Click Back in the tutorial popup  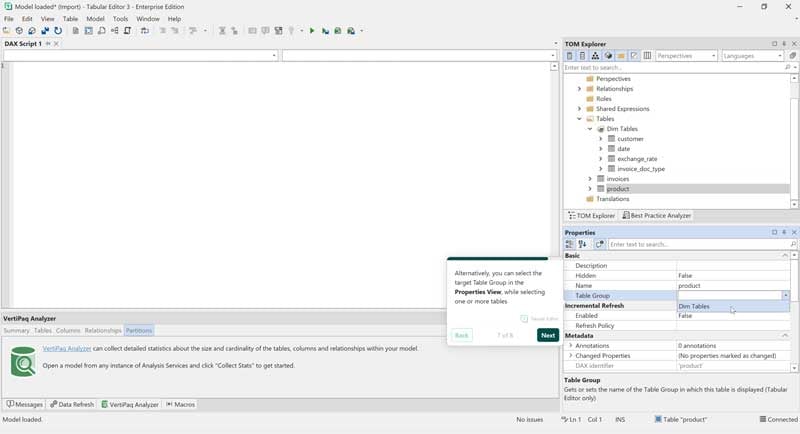(x=462, y=335)
